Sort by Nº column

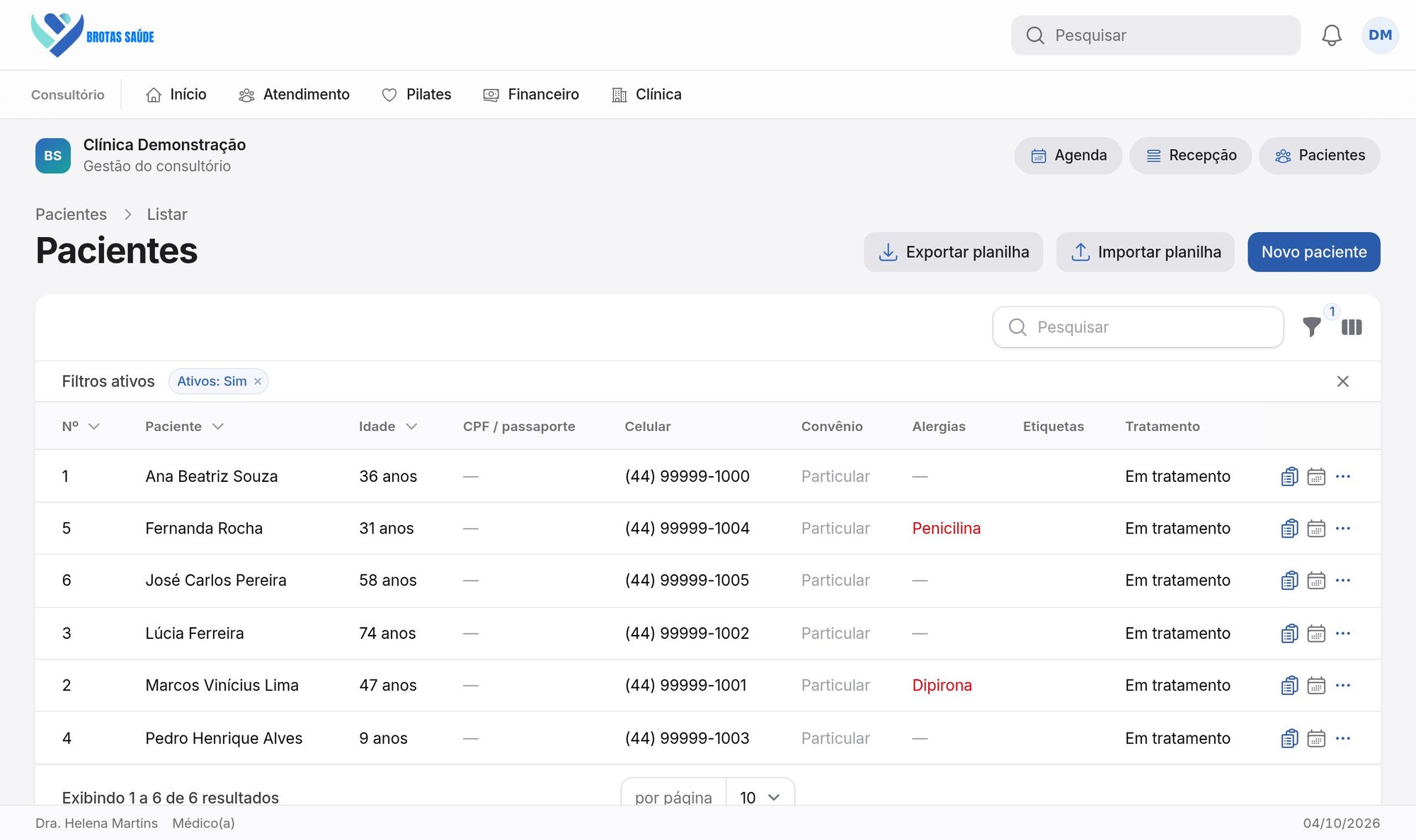click(81, 426)
